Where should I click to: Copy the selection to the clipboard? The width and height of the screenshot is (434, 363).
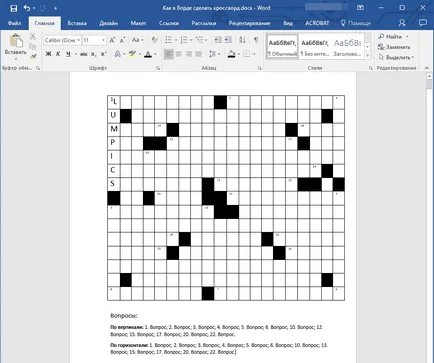33,47
